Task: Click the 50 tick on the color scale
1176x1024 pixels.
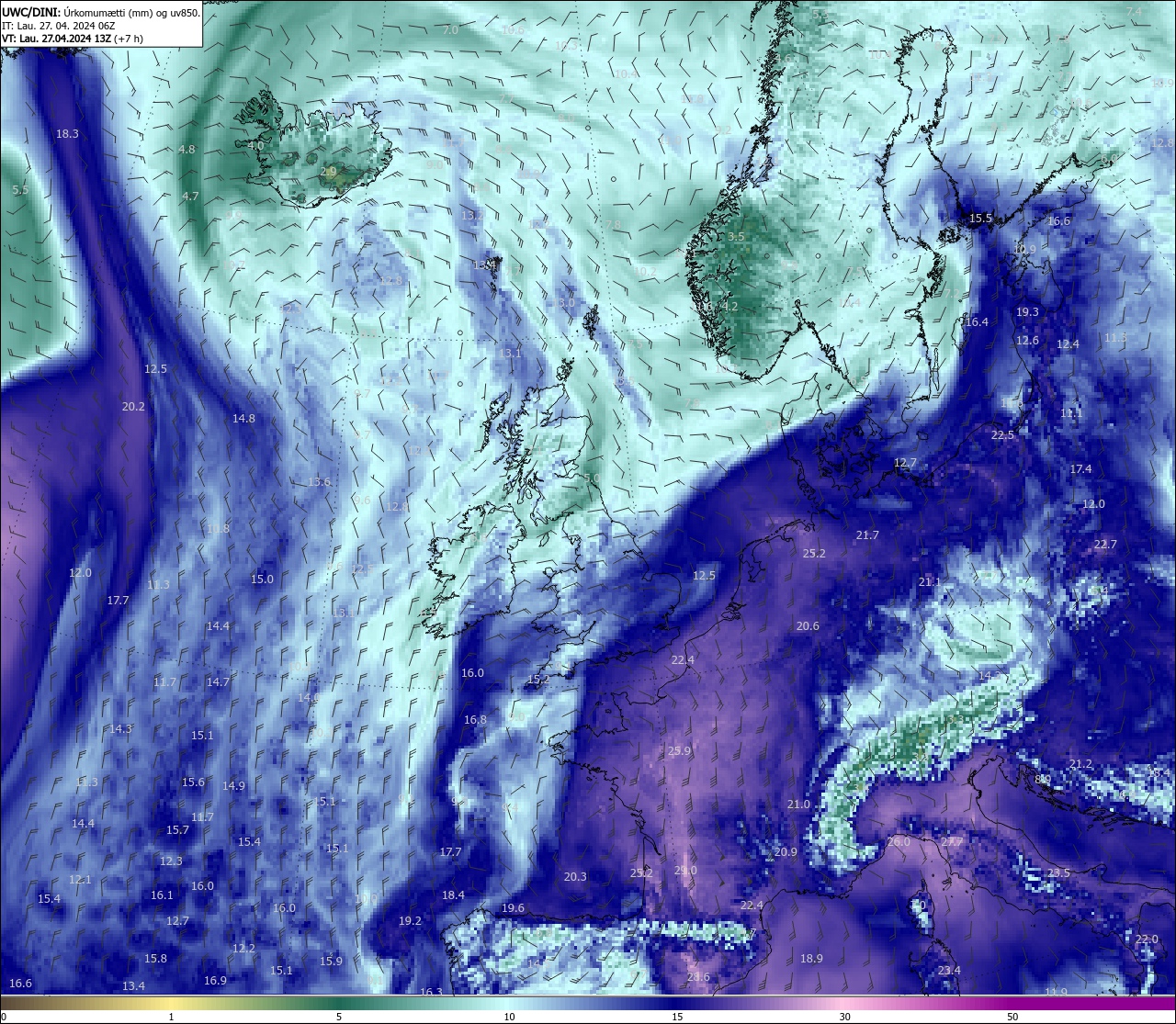Action: (x=1012, y=1017)
